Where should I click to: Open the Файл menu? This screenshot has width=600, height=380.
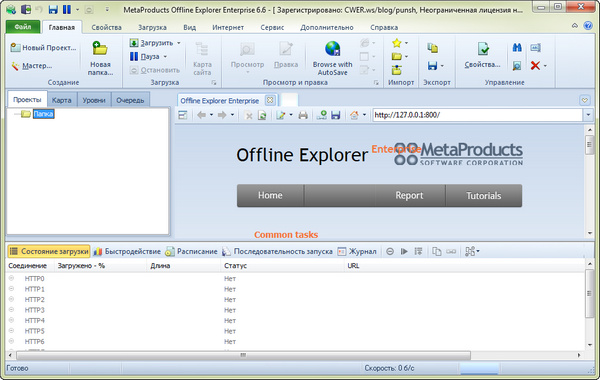pyautogui.click(x=23, y=27)
